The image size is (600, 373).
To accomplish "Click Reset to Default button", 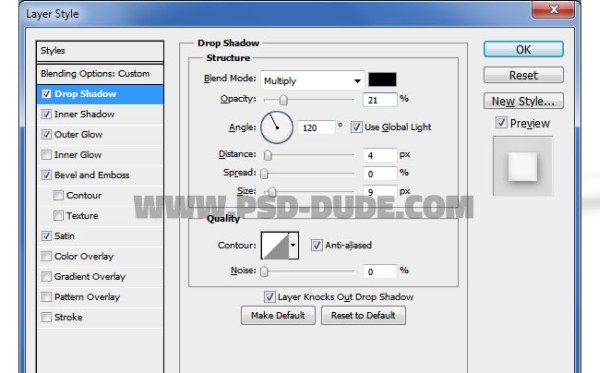I will [363, 315].
